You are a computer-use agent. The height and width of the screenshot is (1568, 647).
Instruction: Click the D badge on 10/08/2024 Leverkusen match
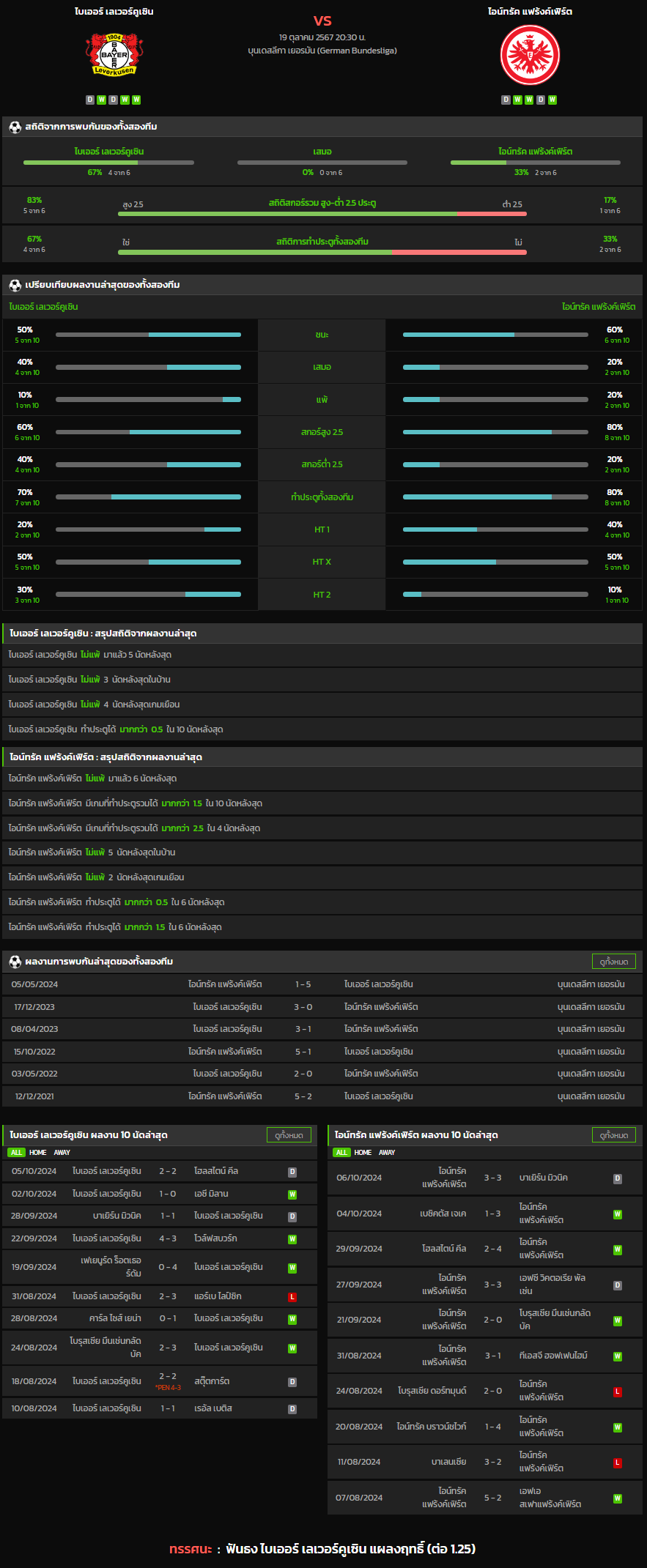coord(292,1409)
